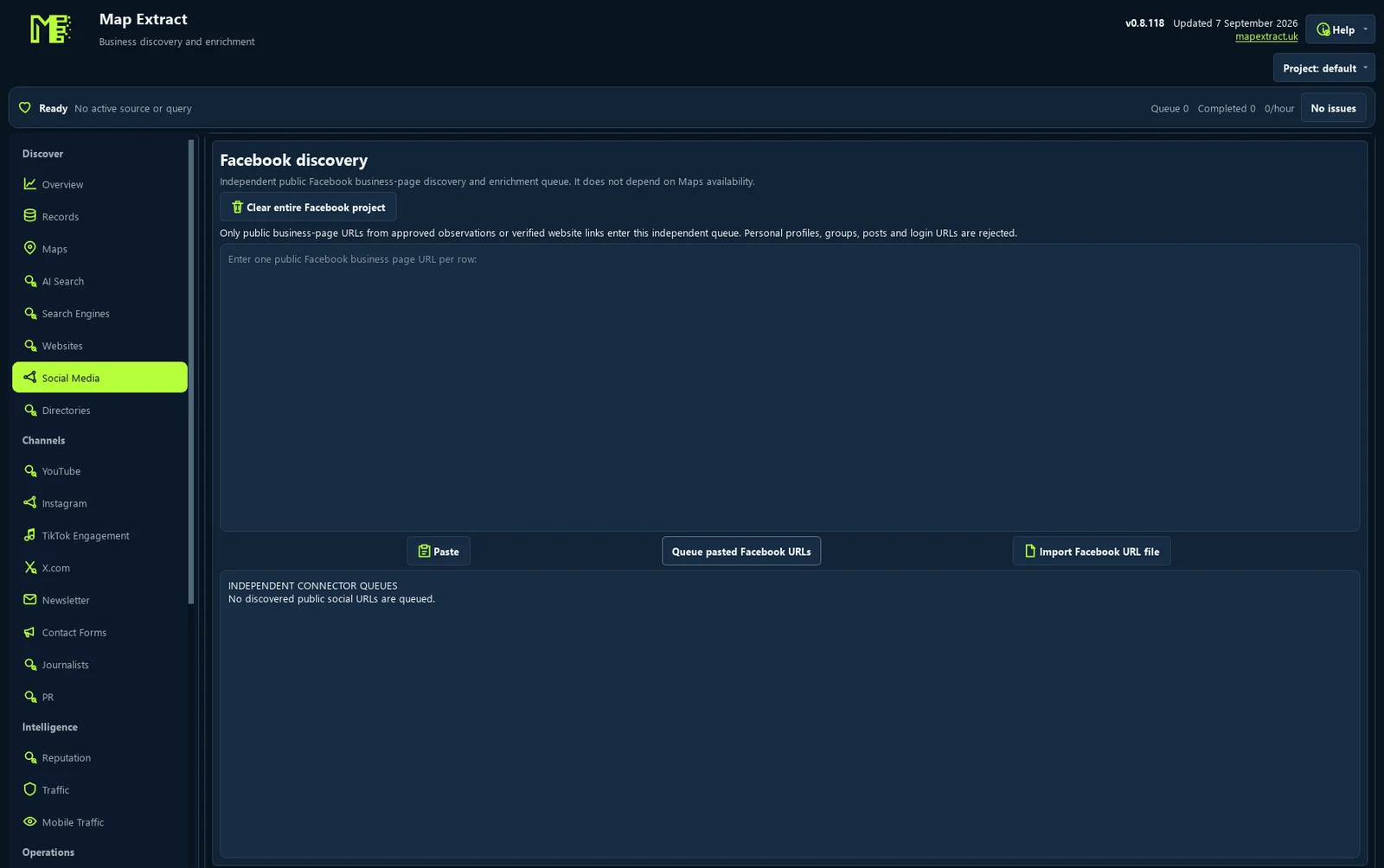Open the Journalists channel
Image resolution: width=1384 pixels, height=868 pixels.
pos(99,664)
